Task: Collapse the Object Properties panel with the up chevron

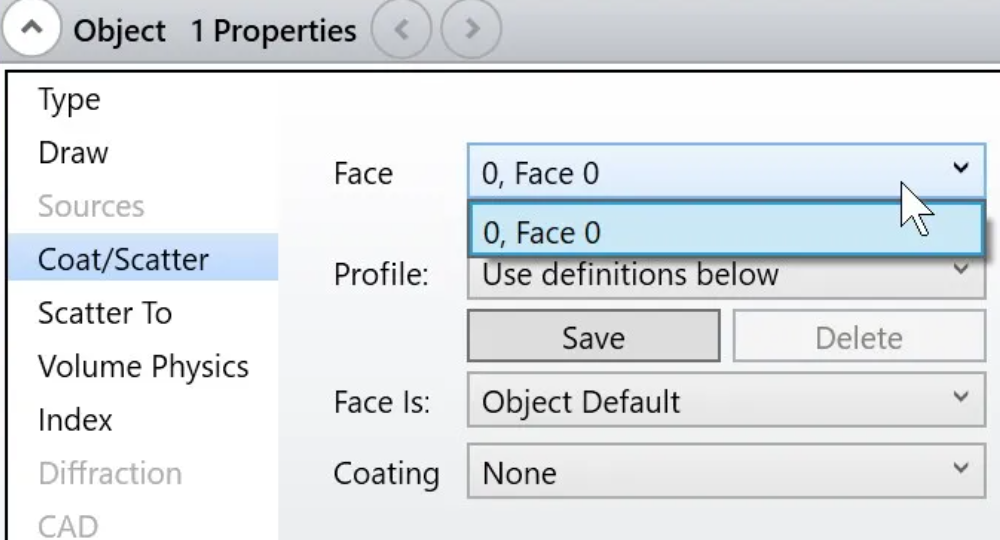Action: coord(31,29)
